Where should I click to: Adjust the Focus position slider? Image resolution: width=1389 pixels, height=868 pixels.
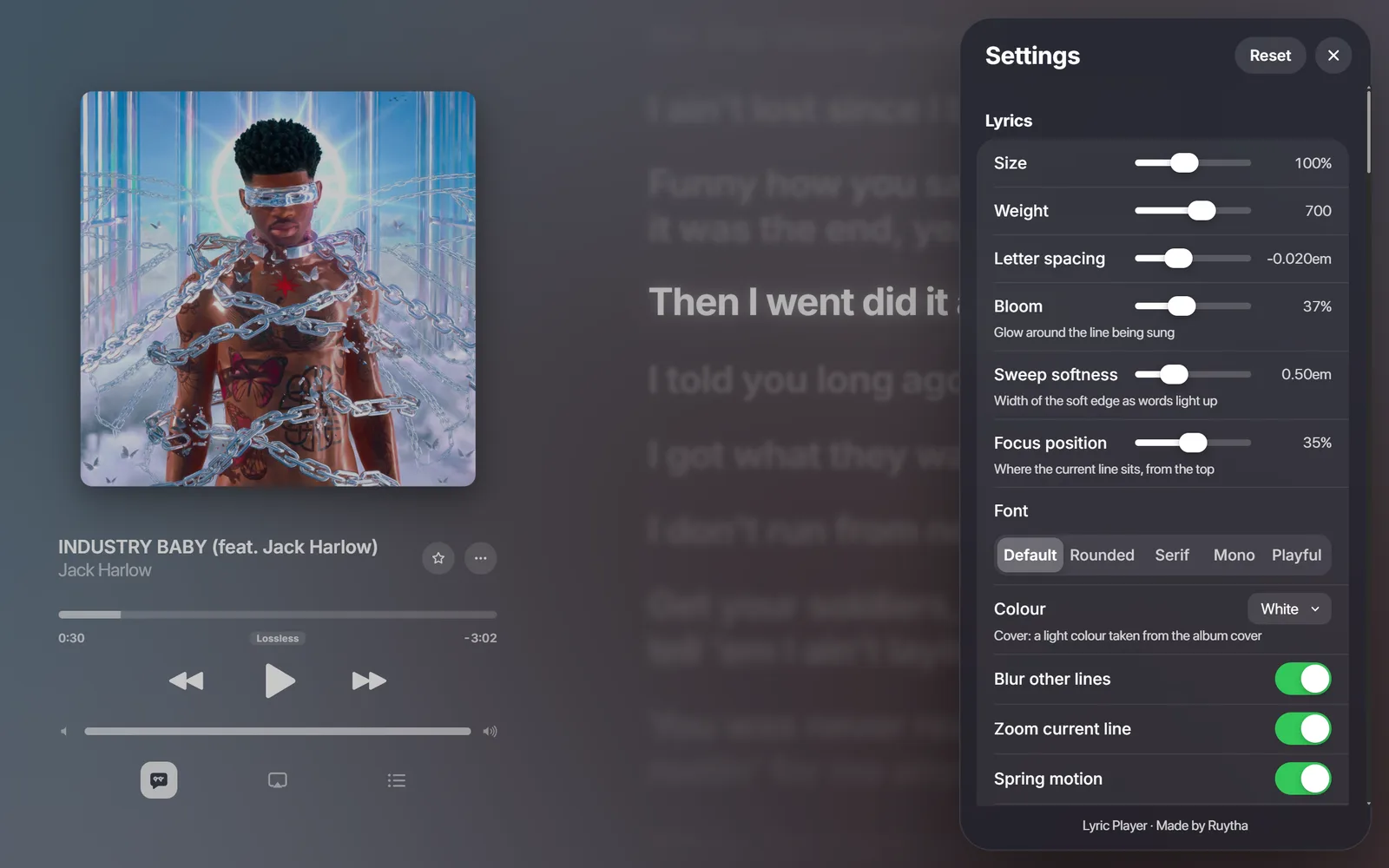coord(1193,443)
